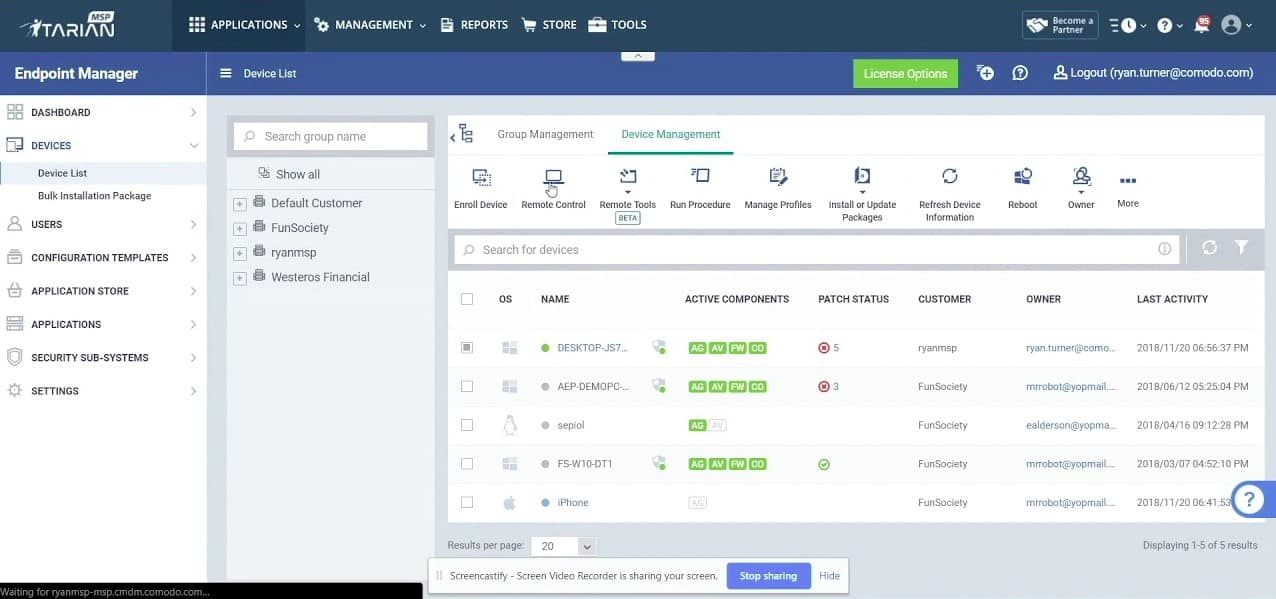Toggle the hamburger menu beside Device List
Viewport: 1276px width, 599px height.
pyautogui.click(x=225, y=73)
